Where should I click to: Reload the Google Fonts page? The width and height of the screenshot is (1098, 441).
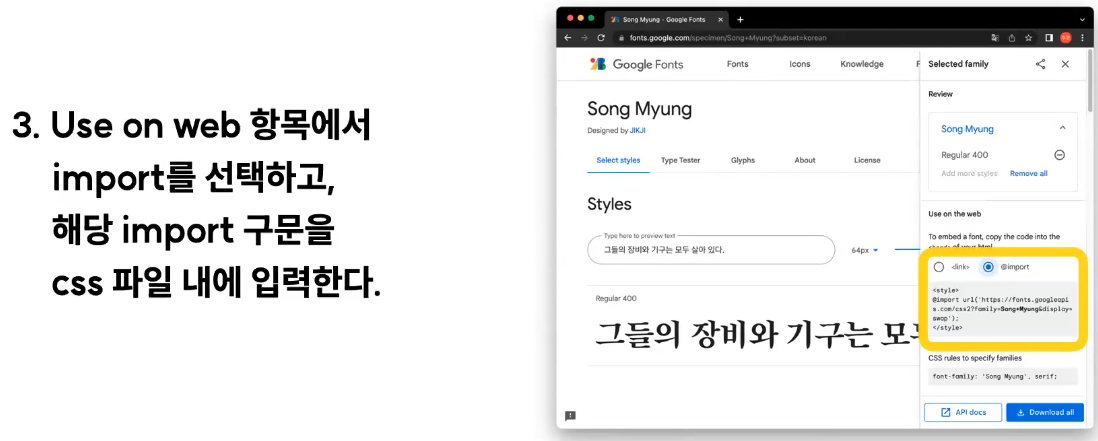point(601,38)
